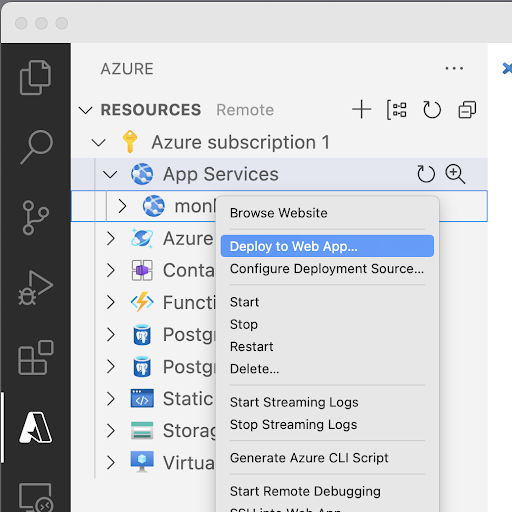The height and width of the screenshot is (512, 512).
Task: Open the Run and Debug view
Action: [x=35, y=288]
